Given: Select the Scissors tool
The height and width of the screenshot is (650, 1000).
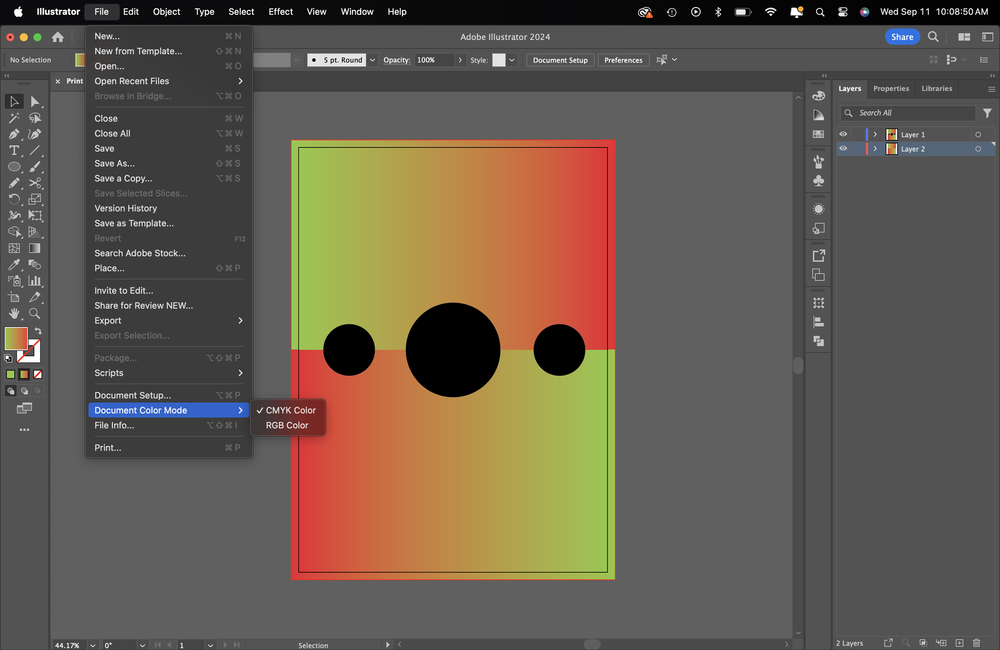Looking at the screenshot, I should 35,183.
